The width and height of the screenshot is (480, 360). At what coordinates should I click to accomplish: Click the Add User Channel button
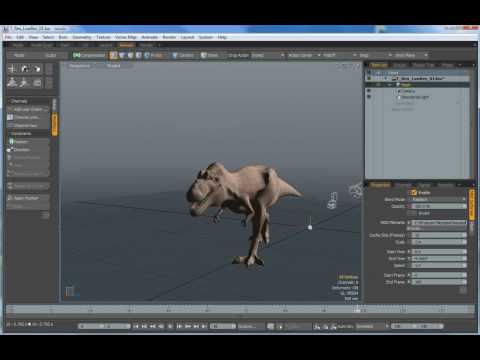click(x=28, y=109)
